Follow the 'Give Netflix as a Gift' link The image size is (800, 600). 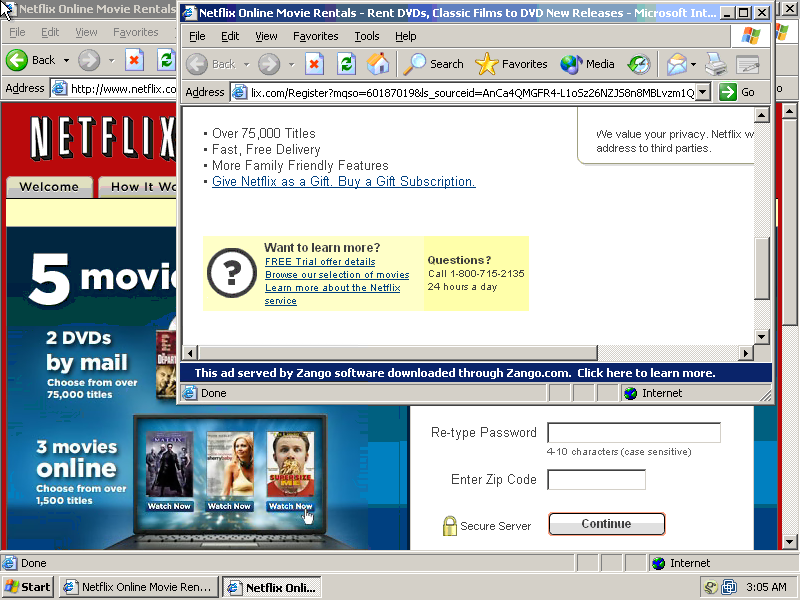pyautogui.click(x=344, y=182)
